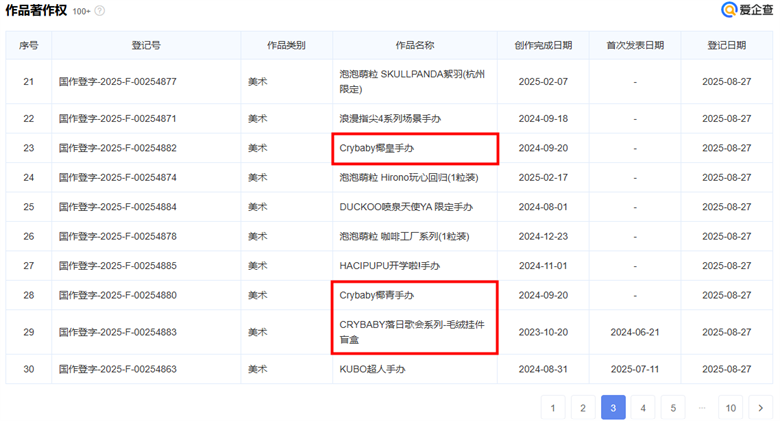The height and width of the screenshot is (421, 780).
Task: Click work name 浪漫指尖4系列场景手办
Action: pyautogui.click(x=390, y=118)
